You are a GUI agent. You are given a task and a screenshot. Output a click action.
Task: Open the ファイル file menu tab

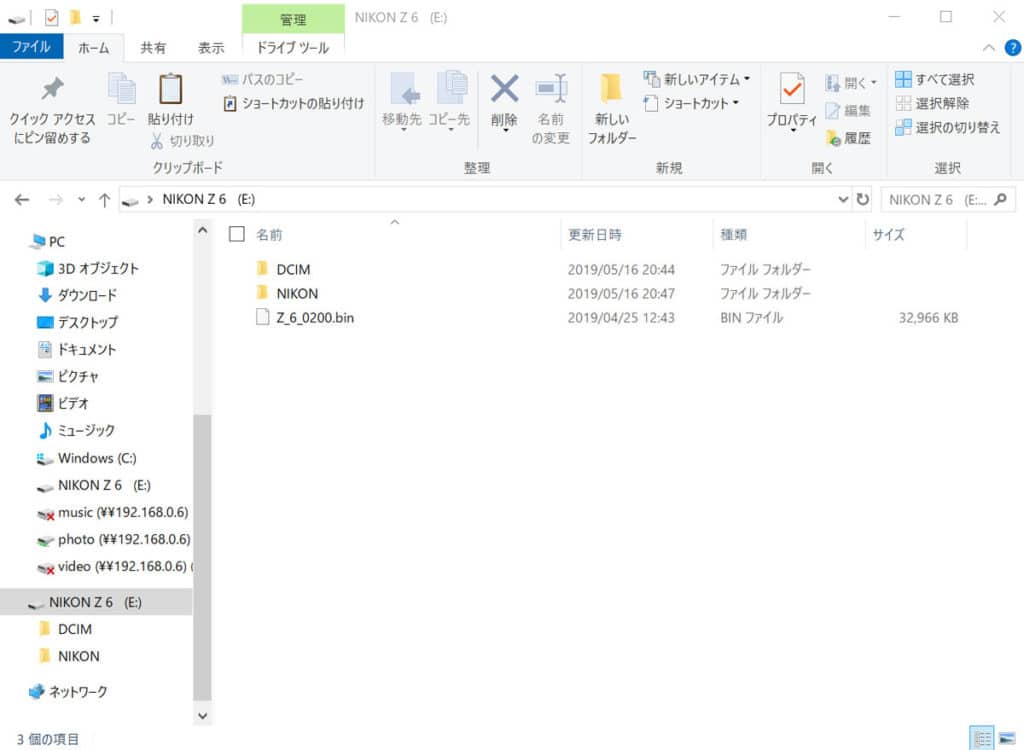(x=31, y=47)
